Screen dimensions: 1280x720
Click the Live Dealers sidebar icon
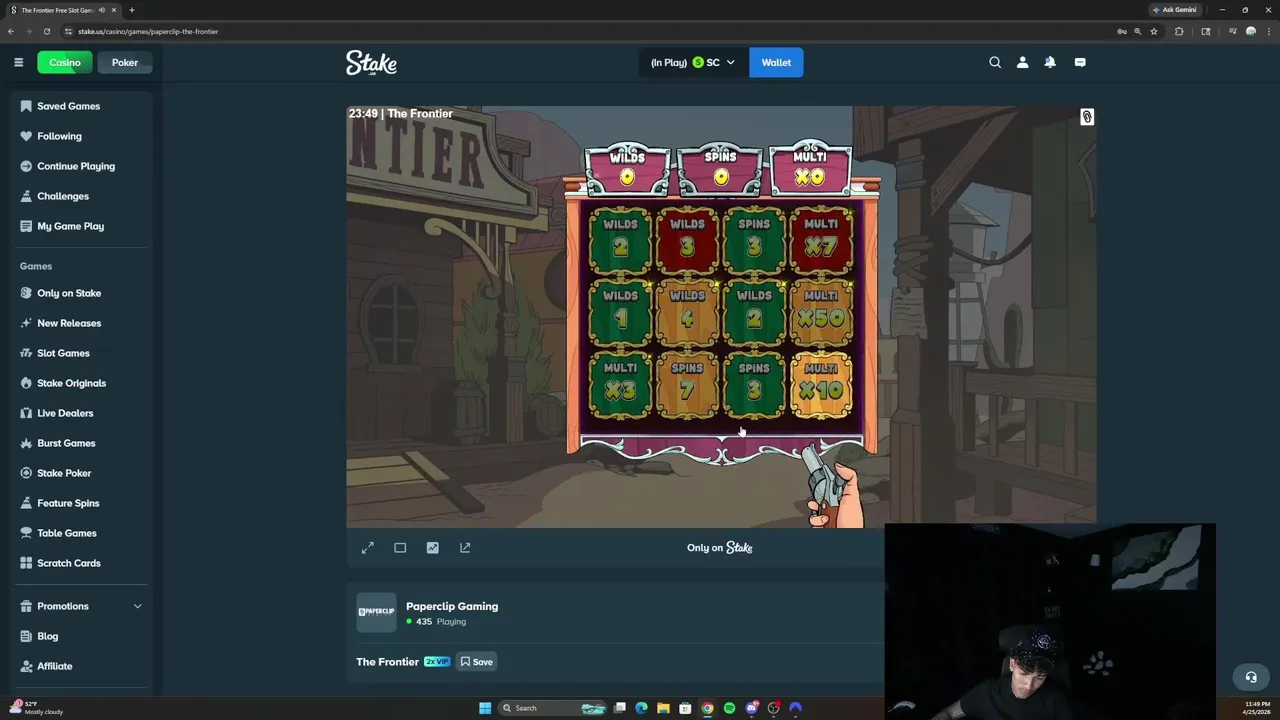coord(26,413)
